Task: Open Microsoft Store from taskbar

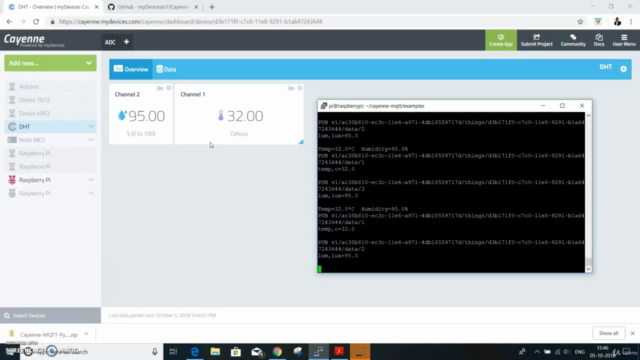Action: pos(236,351)
